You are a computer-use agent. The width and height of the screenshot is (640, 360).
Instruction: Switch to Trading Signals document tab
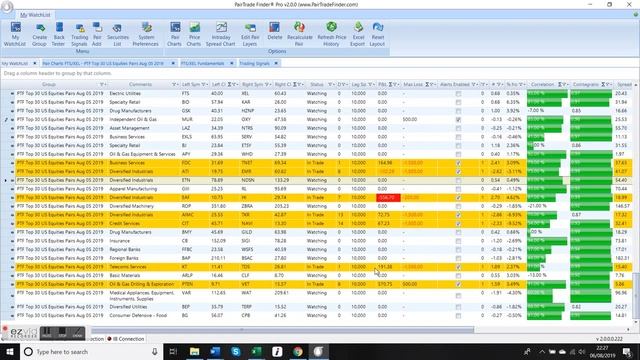pos(254,64)
